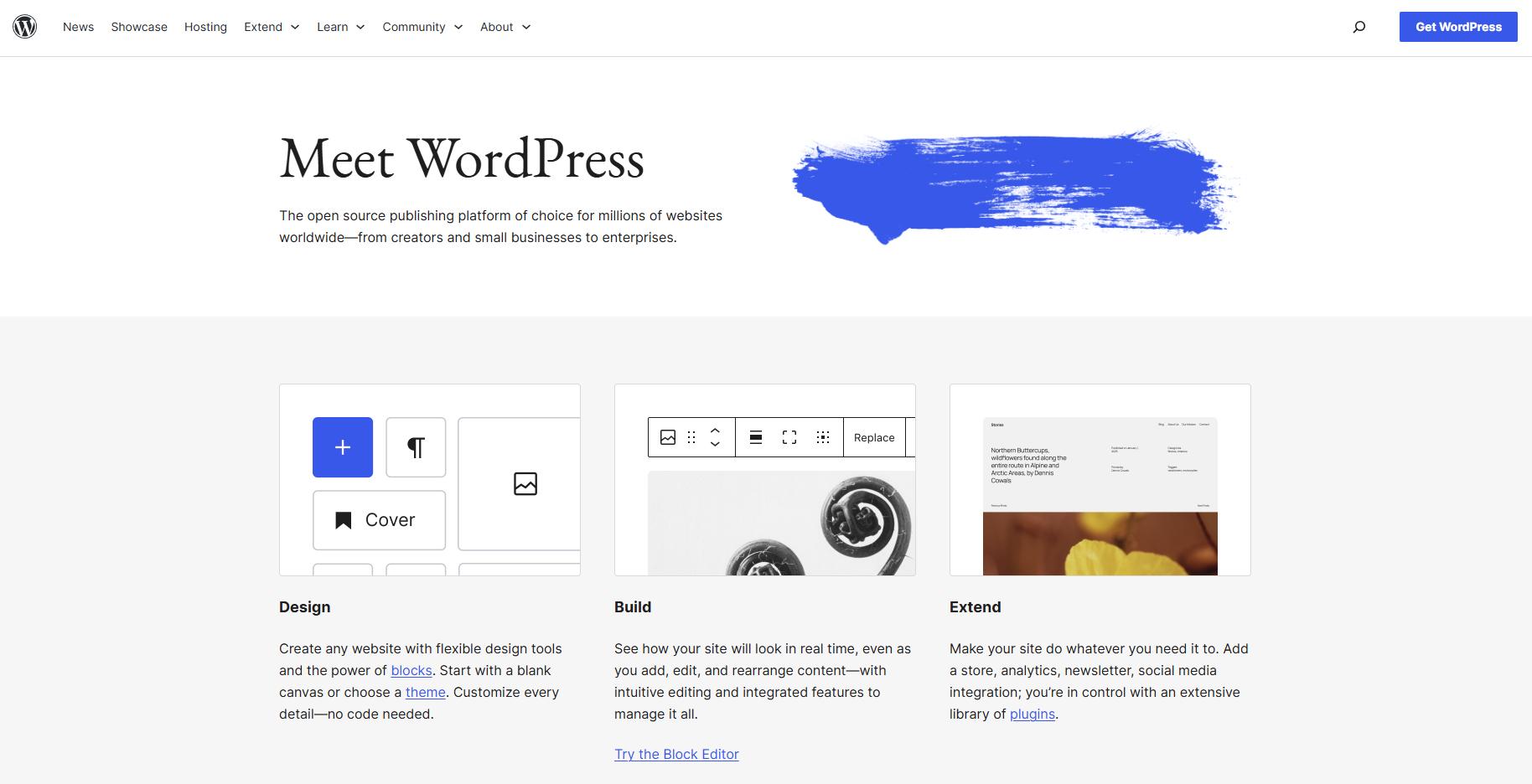Click the Extend label in navigation
The height and width of the screenshot is (784, 1532).
coord(263,27)
